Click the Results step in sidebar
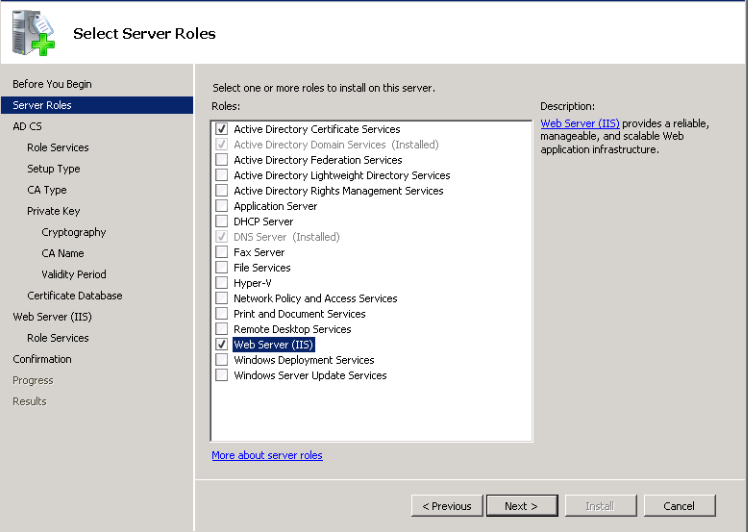 pyautogui.click(x=29, y=401)
